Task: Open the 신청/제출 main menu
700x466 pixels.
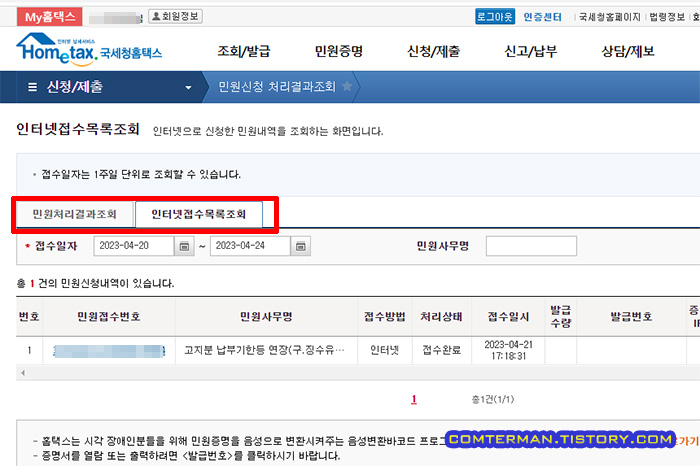Action: [x=433, y=51]
